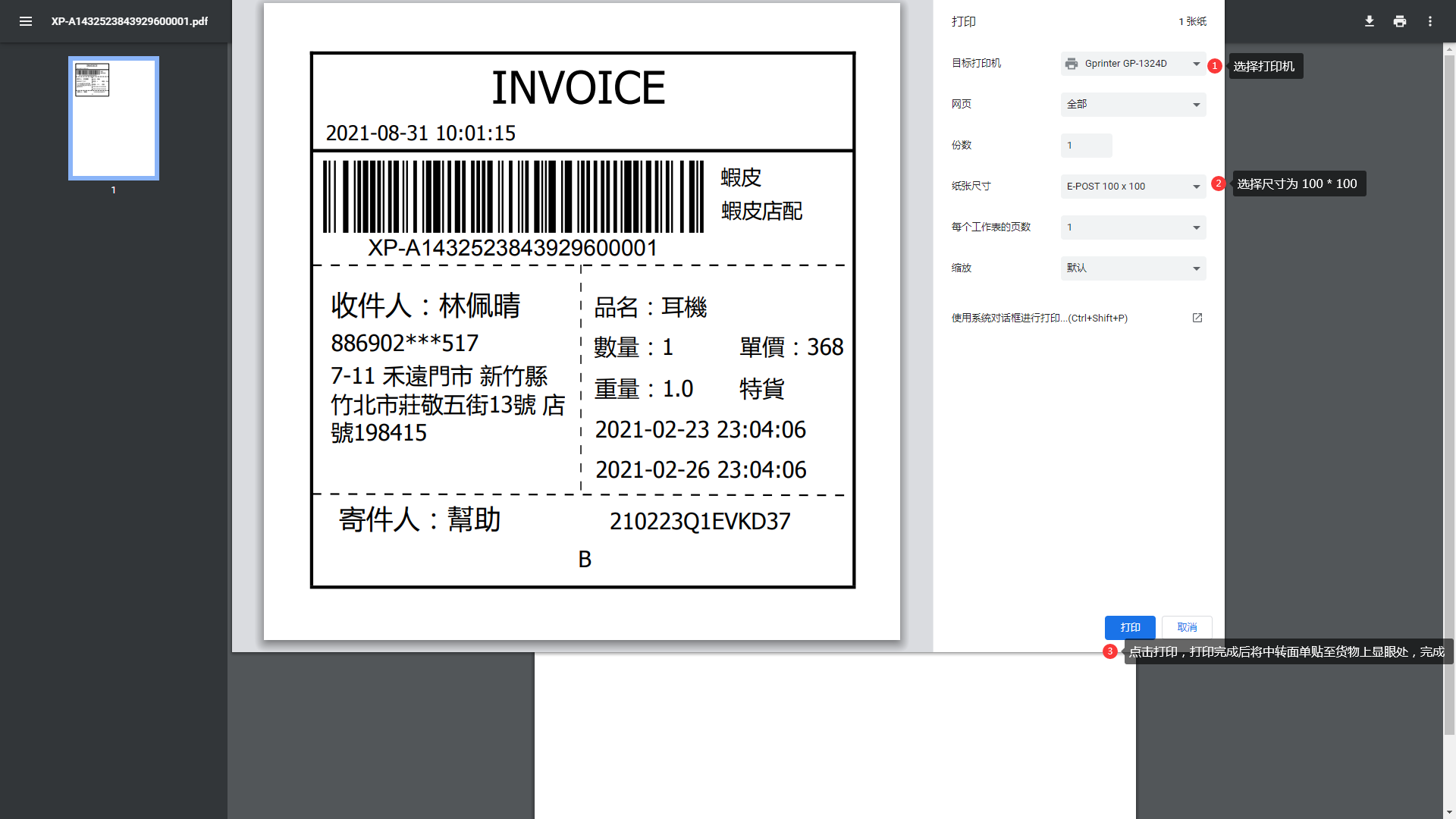The image size is (1456, 819).
Task: Click 使用系统对话框进行打印 link
Action: (x=1039, y=318)
